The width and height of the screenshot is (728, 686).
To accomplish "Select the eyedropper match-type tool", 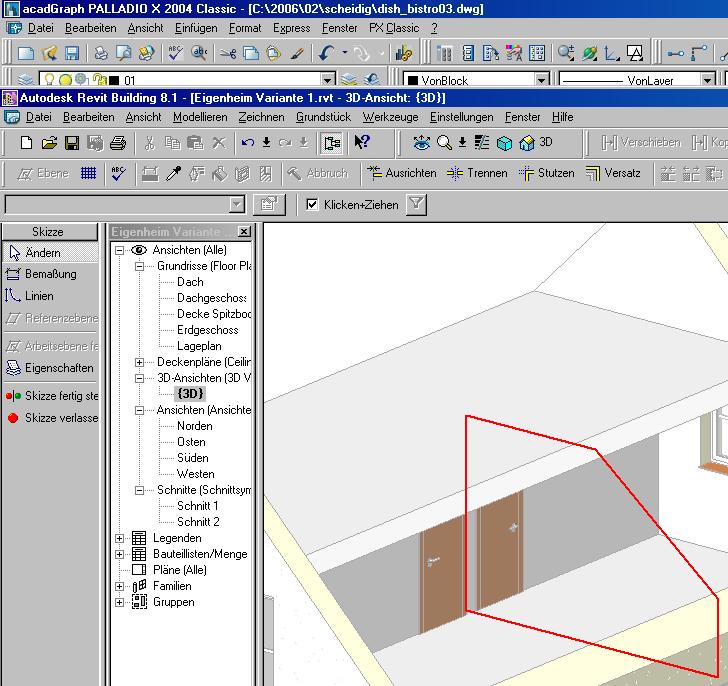I will 174,174.
